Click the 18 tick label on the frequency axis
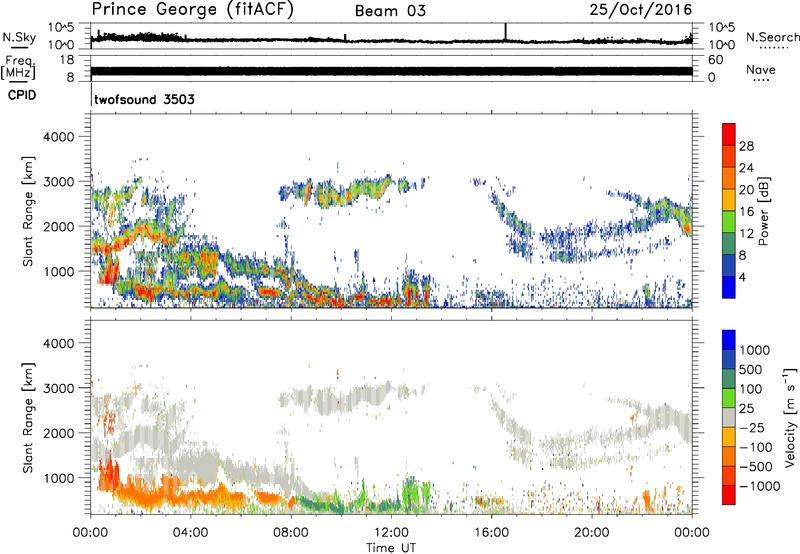Screen dimensions: 800x554 coord(67,60)
